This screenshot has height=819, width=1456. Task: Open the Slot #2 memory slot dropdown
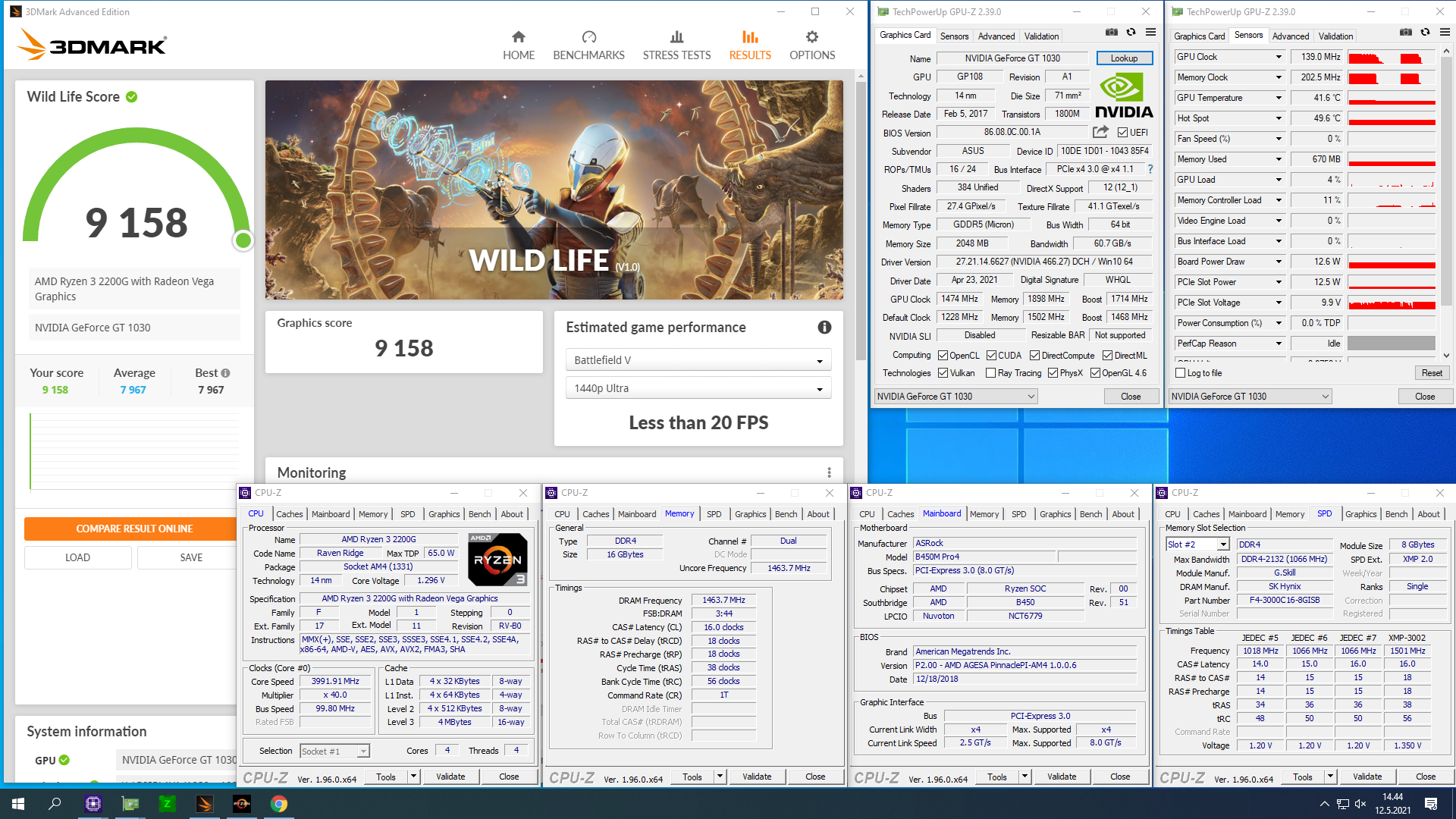(1197, 544)
